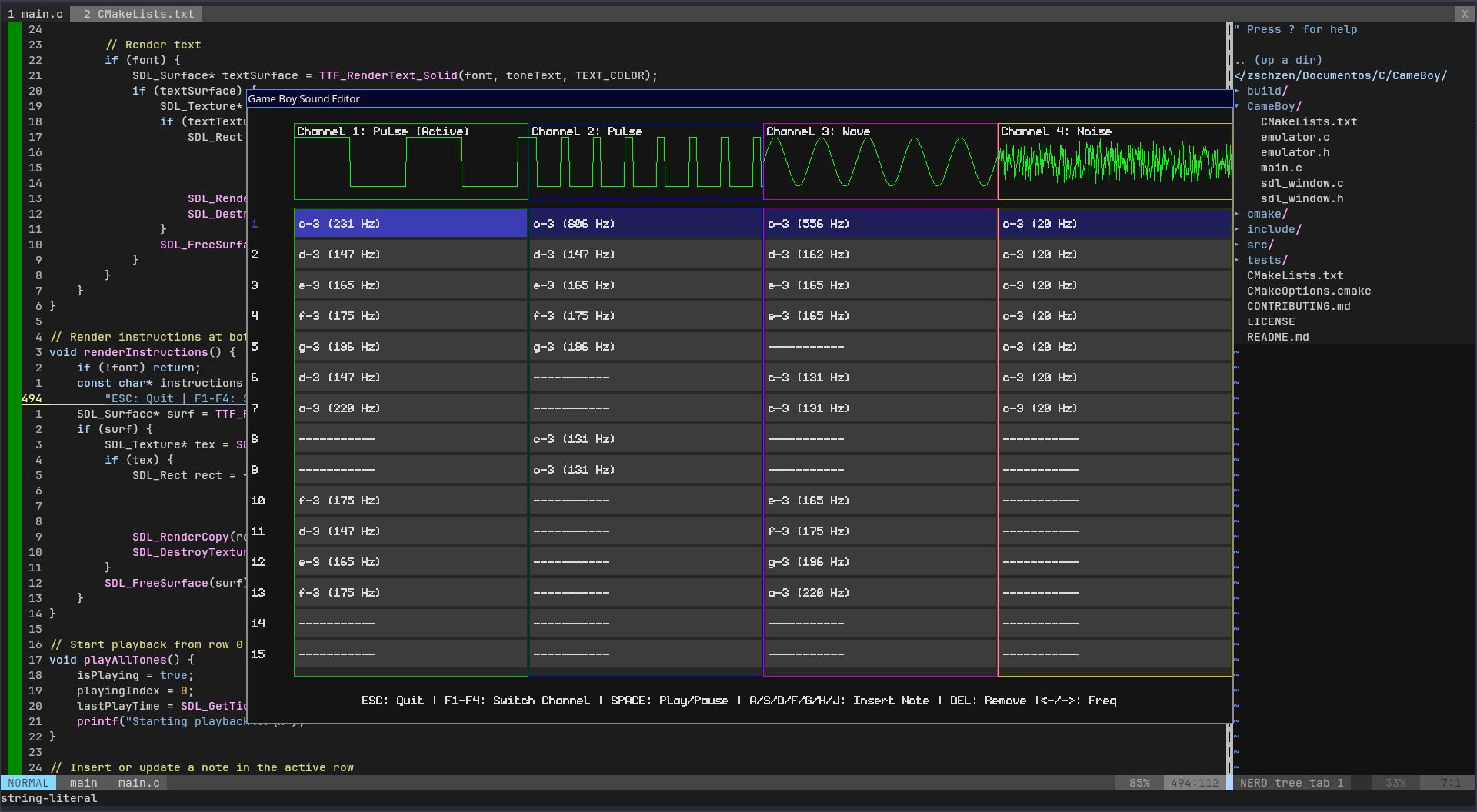Select Channel 3 row 12 g-3 (196 Hz)

[880, 561]
